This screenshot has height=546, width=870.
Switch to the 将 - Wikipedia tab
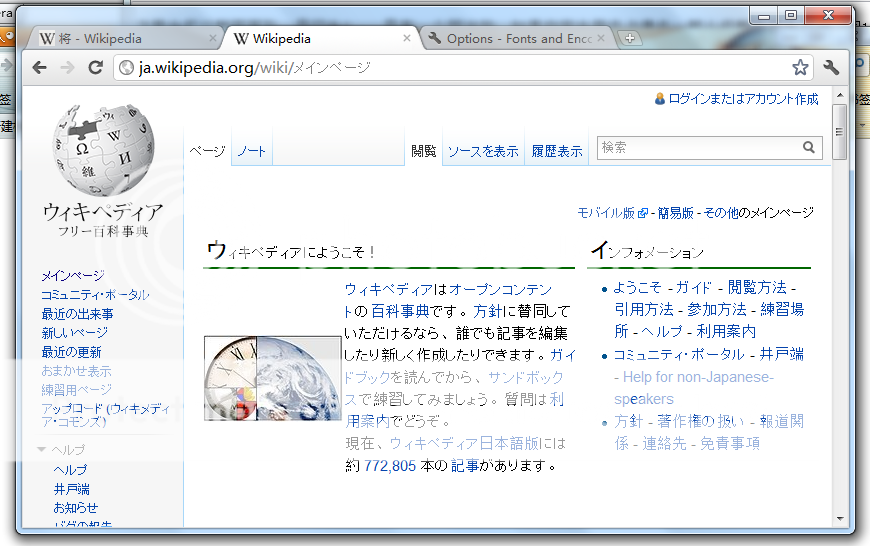[x=125, y=39]
